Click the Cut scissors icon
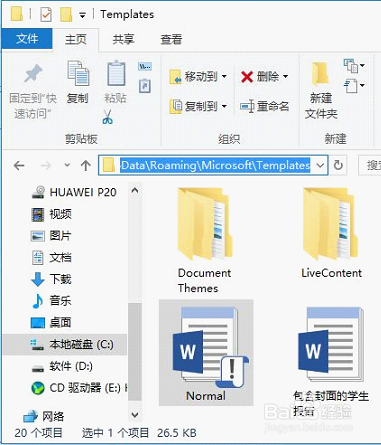381x445 pixels. [x=107, y=117]
